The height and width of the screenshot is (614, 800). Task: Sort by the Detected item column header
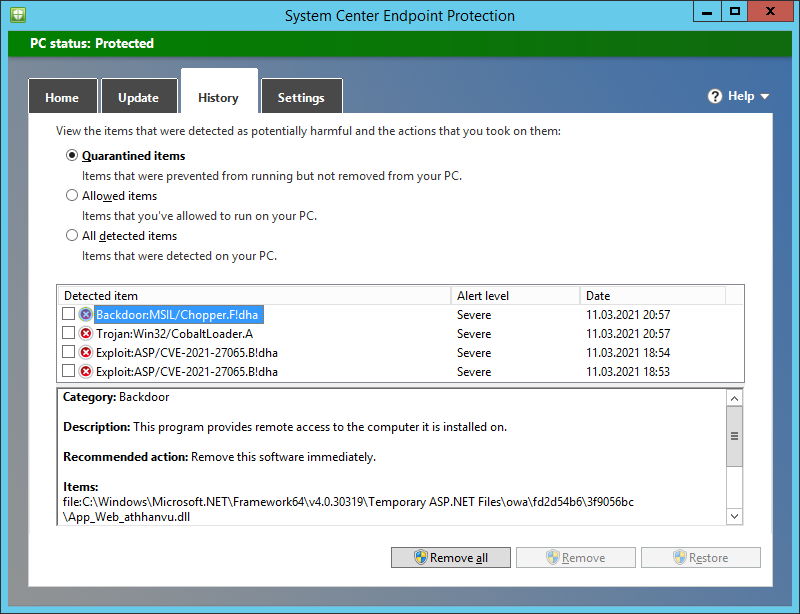(254, 296)
